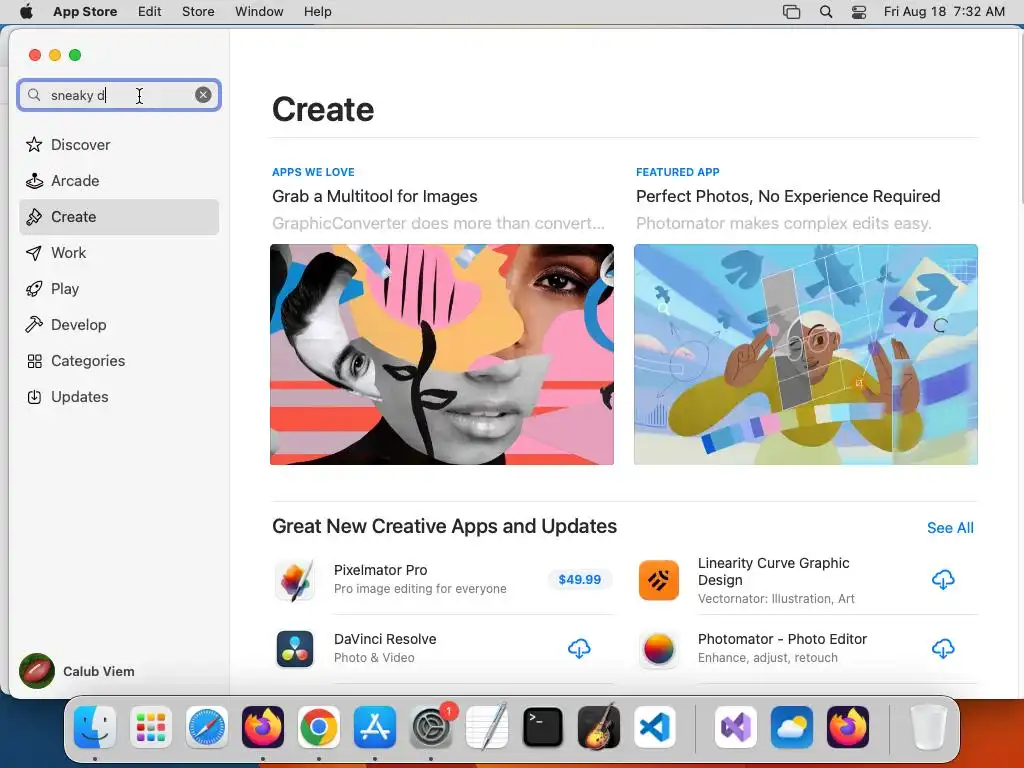Click See All for creative apps

point(950,528)
